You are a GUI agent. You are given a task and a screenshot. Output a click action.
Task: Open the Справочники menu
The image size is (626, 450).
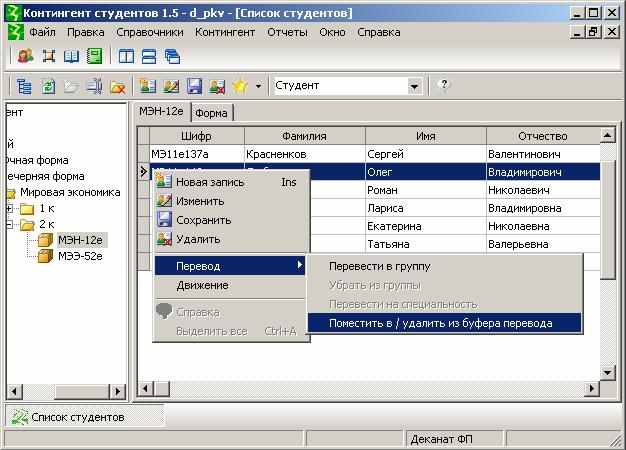coord(150,32)
